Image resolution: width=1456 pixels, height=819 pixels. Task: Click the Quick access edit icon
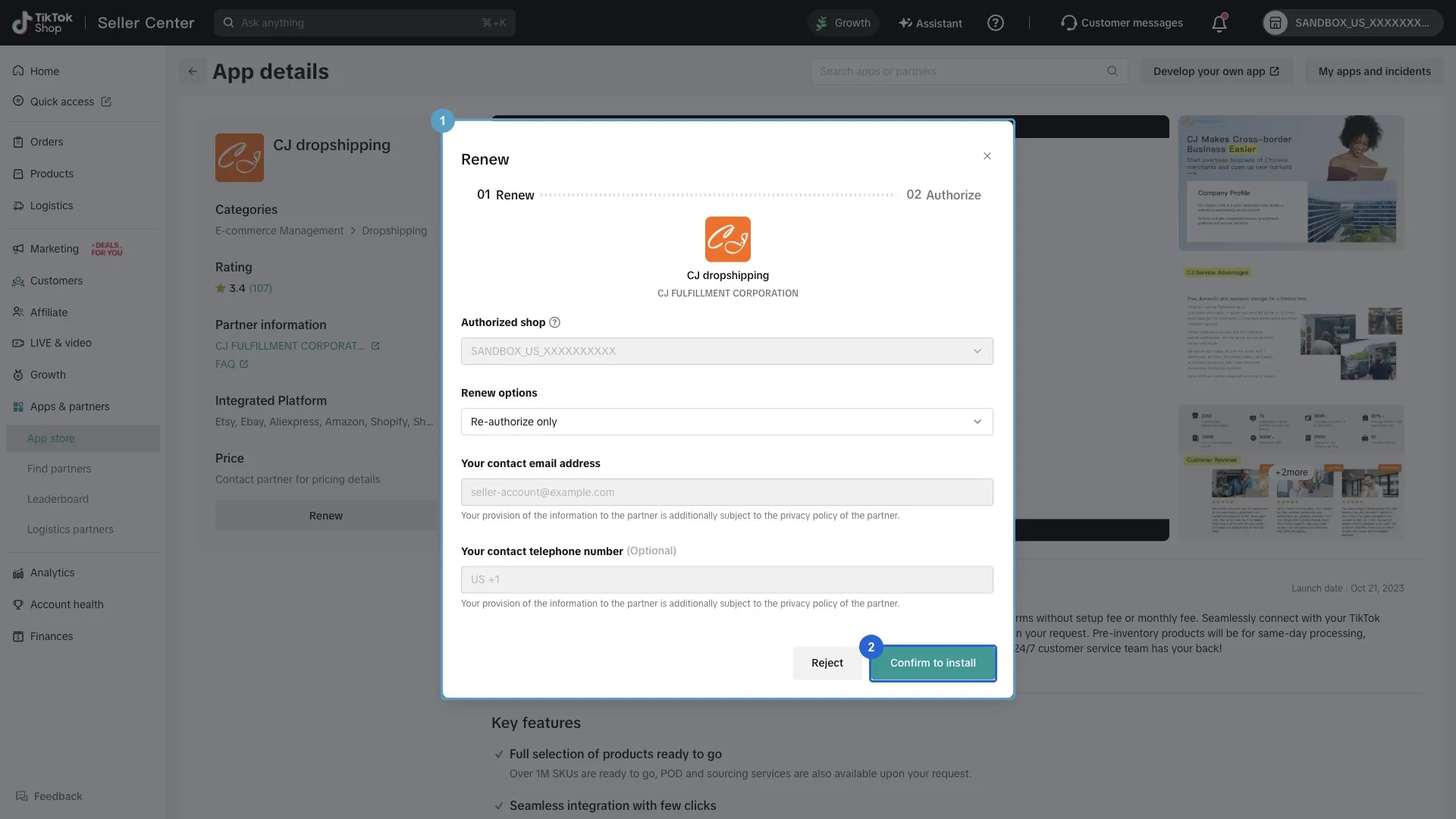tap(106, 102)
